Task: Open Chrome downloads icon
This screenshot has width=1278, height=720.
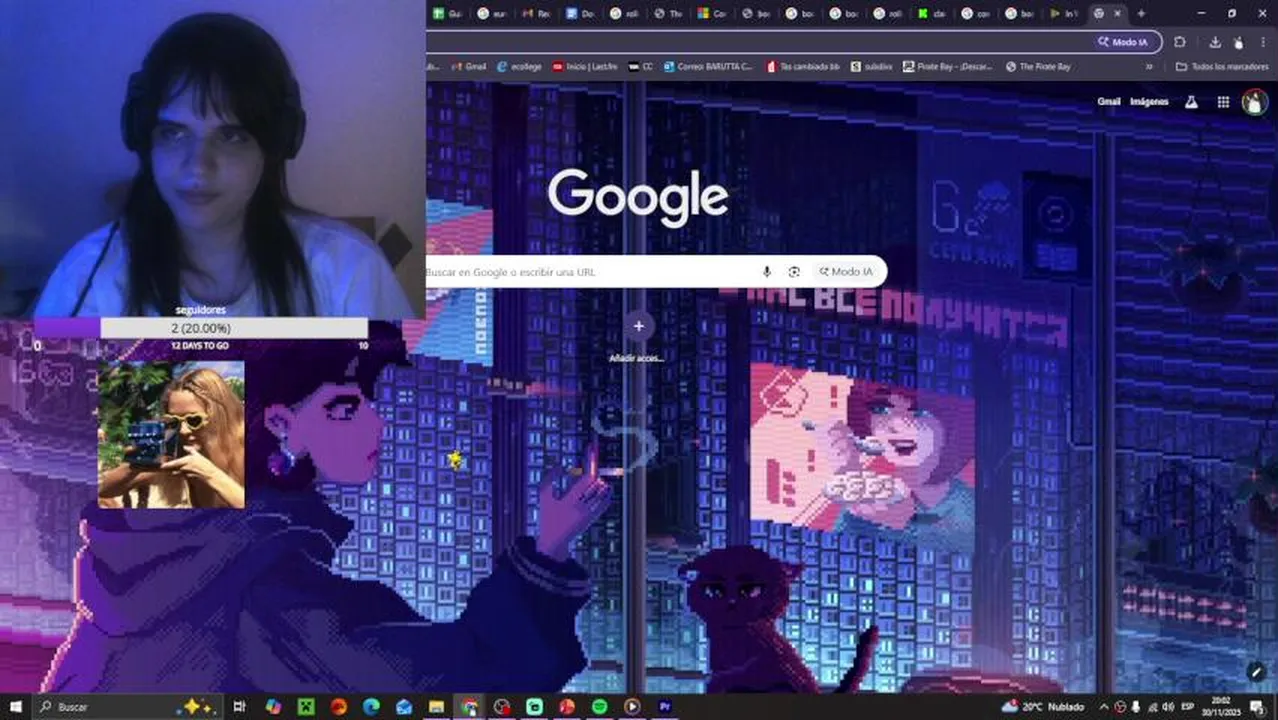Action: tap(1215, 42)
